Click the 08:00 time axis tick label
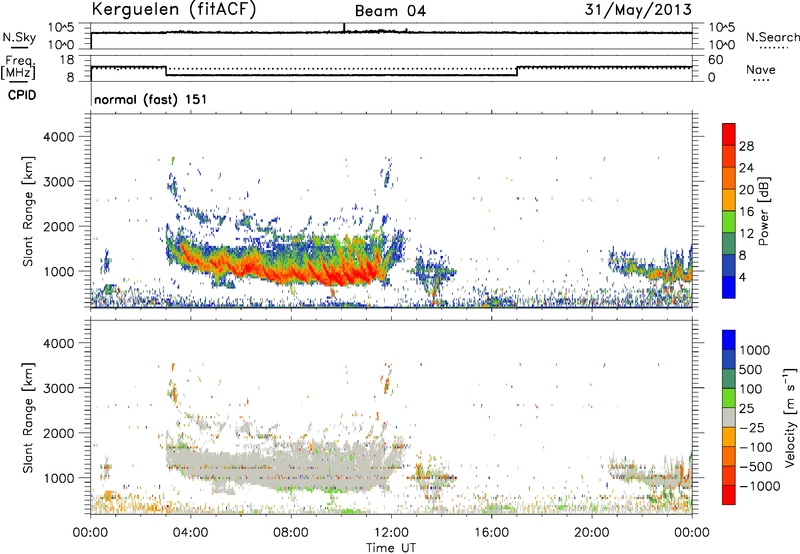This screenshot has width=800, height=554. point(291,533)
